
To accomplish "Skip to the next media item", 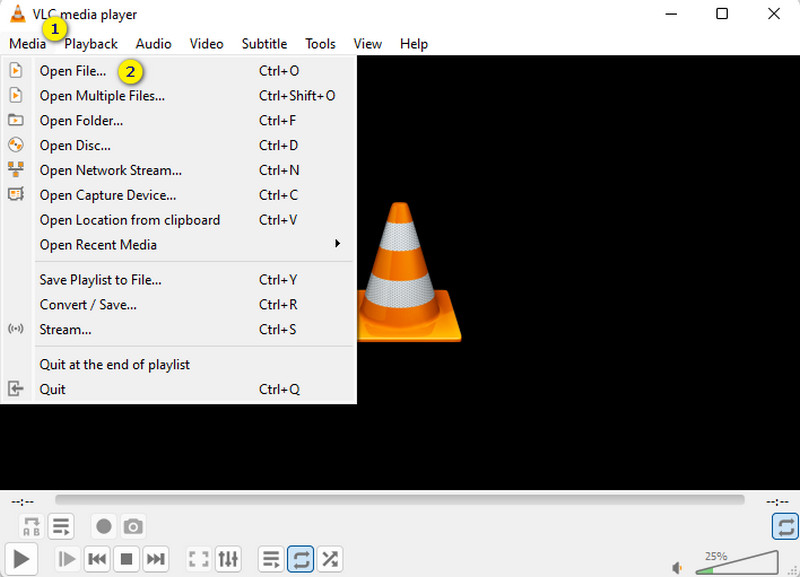I will (x=155, y=559).
